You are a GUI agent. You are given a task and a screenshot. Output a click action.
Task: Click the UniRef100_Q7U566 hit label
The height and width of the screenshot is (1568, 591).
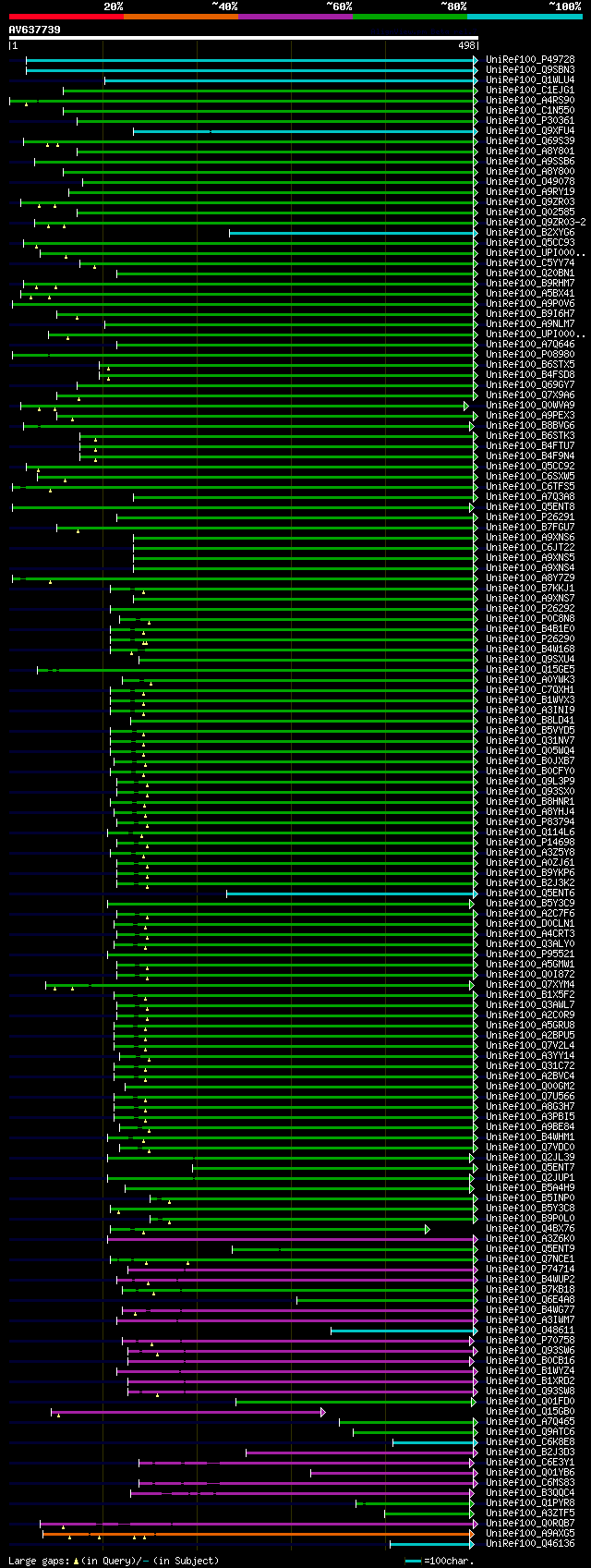530,1096
